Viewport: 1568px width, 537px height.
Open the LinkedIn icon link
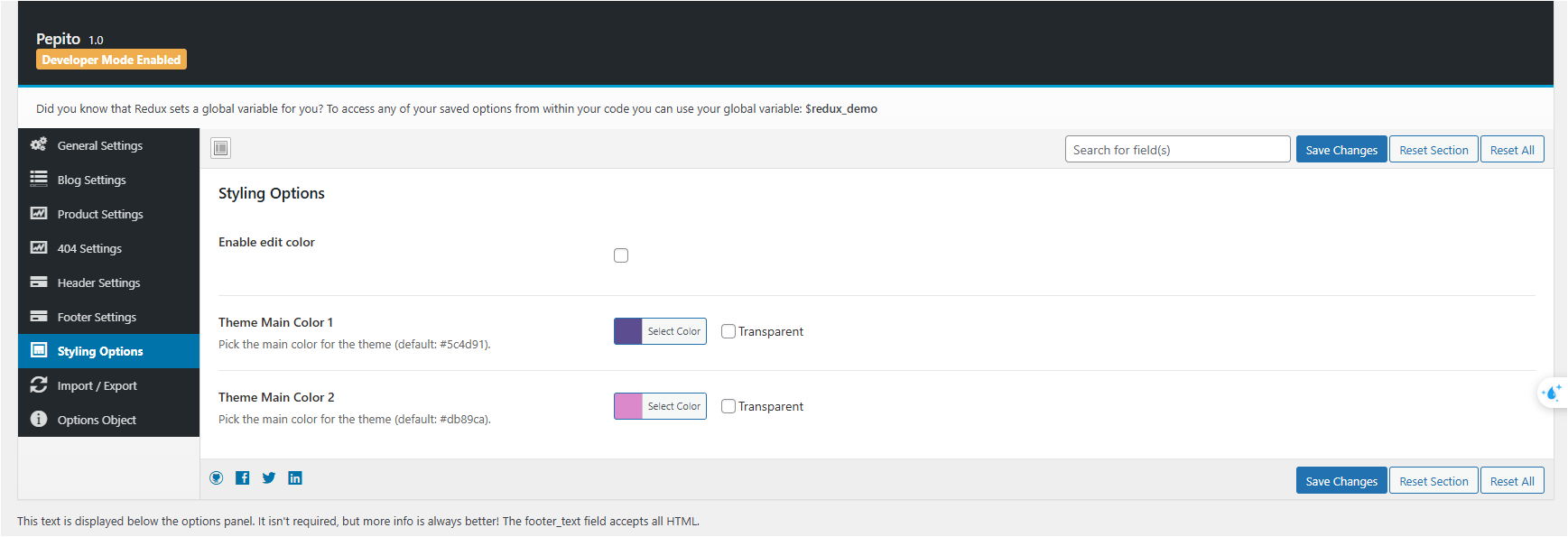pyautogui.click(x=295, y=478)
